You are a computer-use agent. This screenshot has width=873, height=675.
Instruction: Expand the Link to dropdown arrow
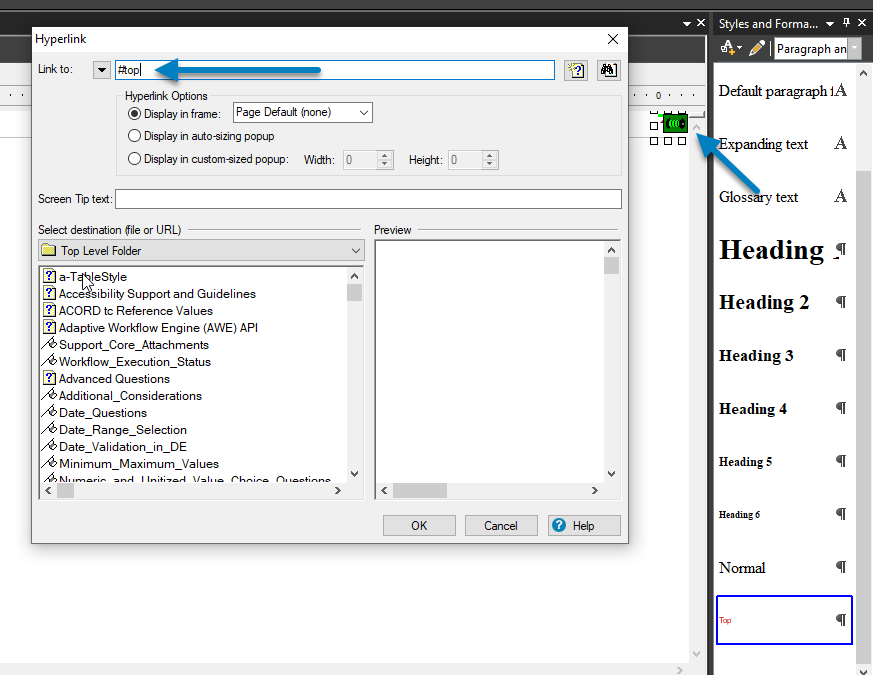point(104,70)
